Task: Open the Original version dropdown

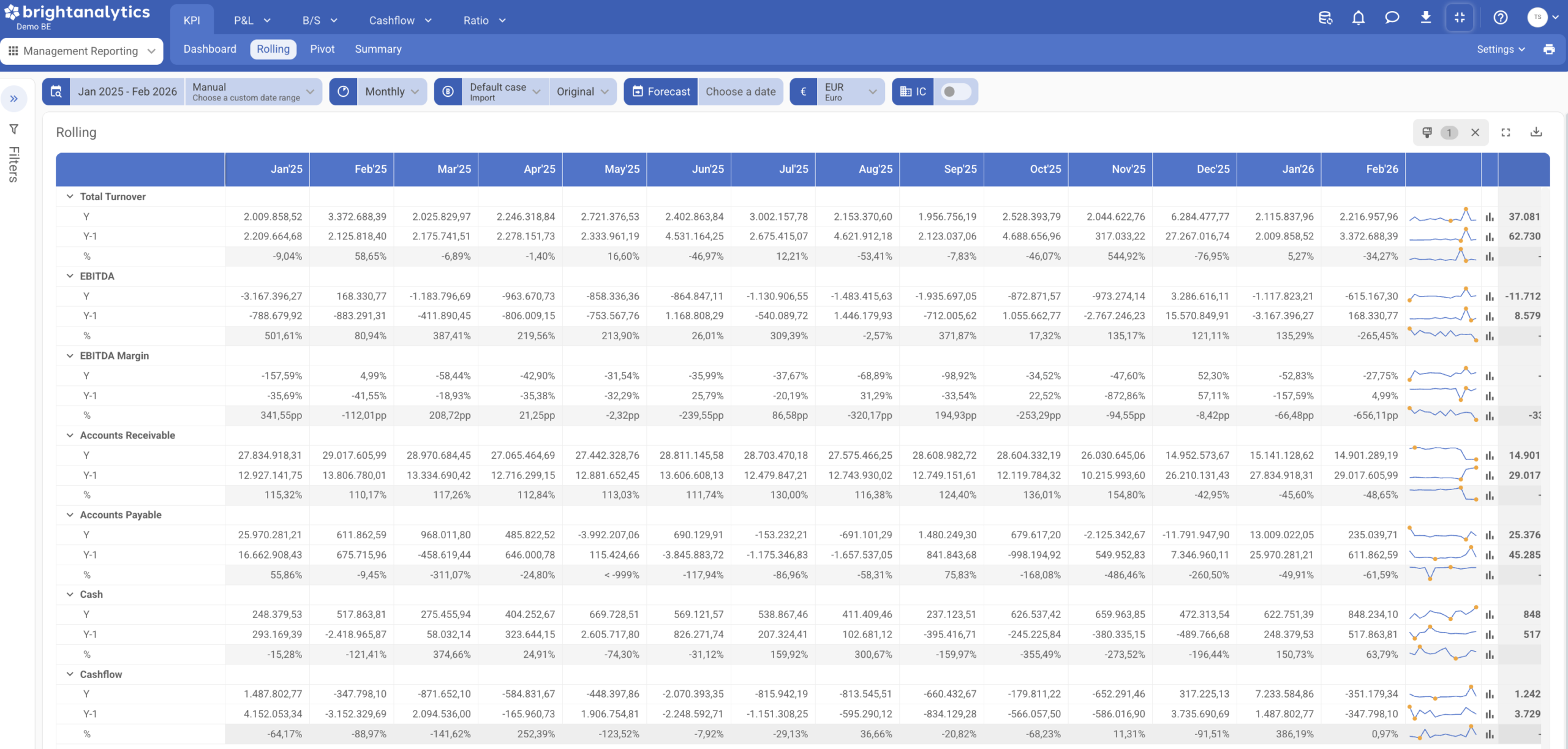Action: (x=582, y=92)
